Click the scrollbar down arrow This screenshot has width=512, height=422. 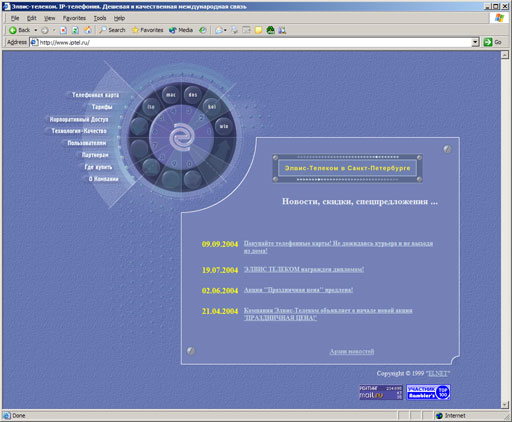(x=505, y=405)
